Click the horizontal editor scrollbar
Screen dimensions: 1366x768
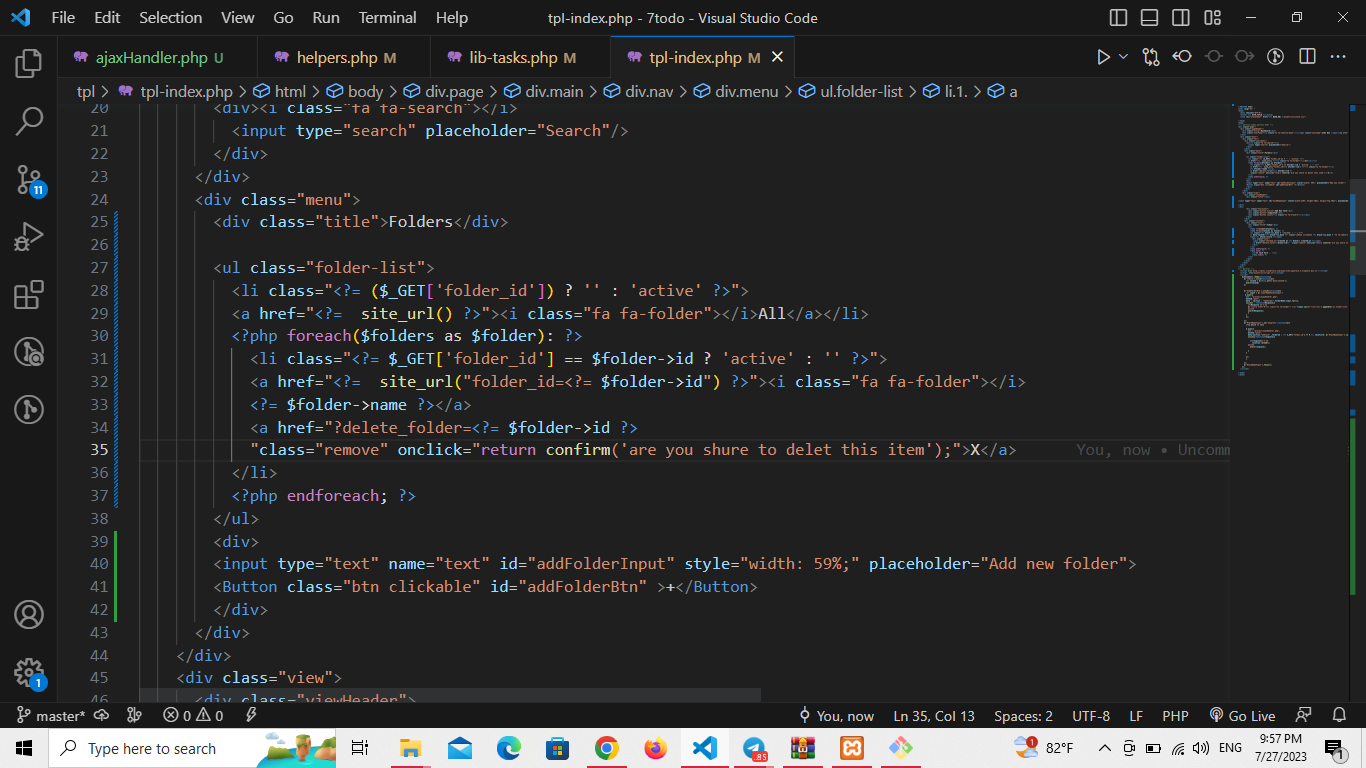coord(450,695)
